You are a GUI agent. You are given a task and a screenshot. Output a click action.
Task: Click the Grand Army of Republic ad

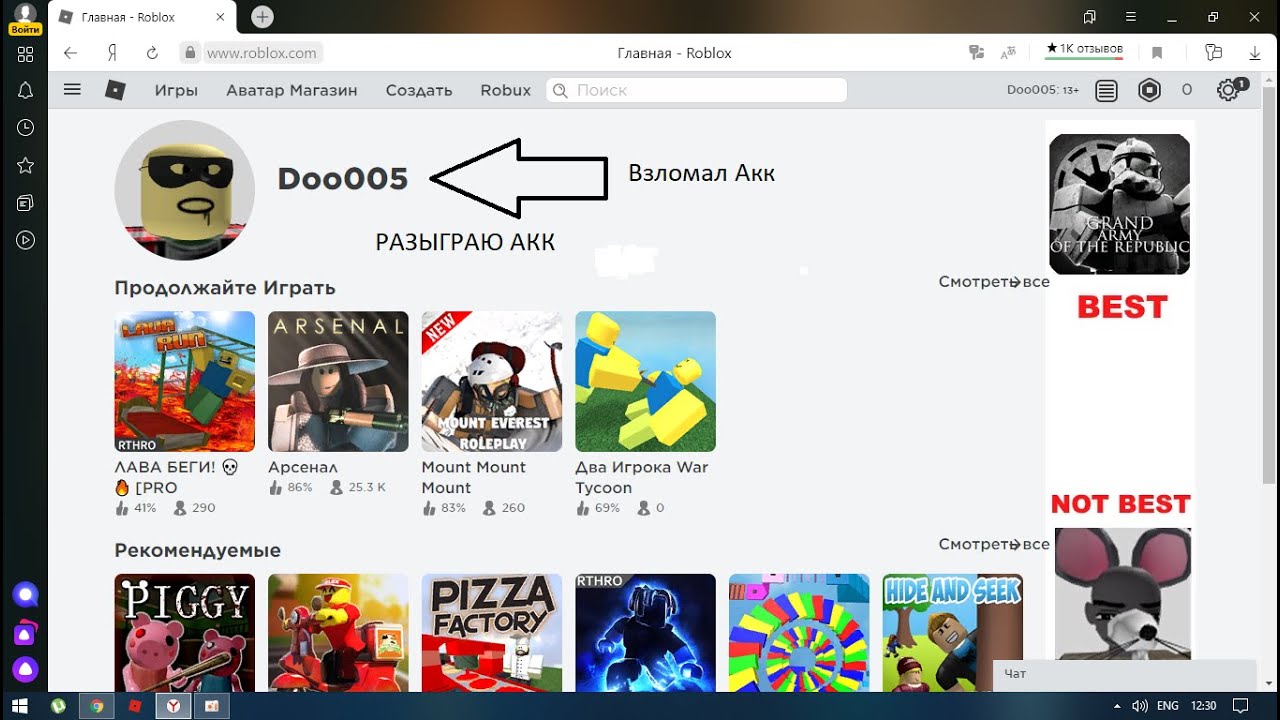coord(1120,204)
